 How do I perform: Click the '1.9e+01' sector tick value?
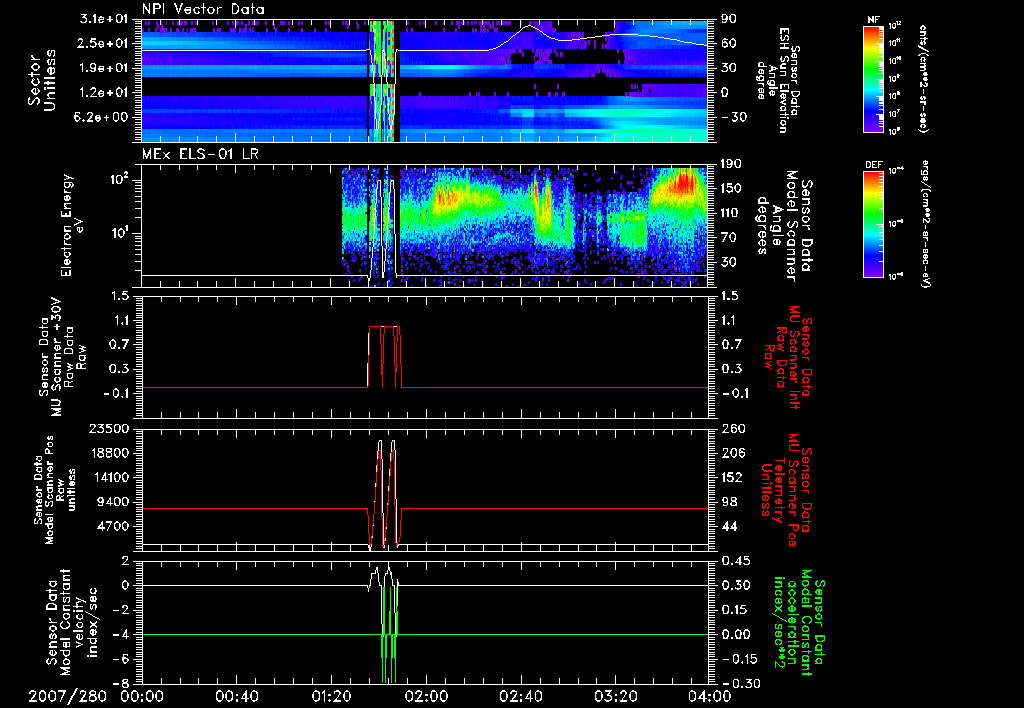[x=104, y=68]
